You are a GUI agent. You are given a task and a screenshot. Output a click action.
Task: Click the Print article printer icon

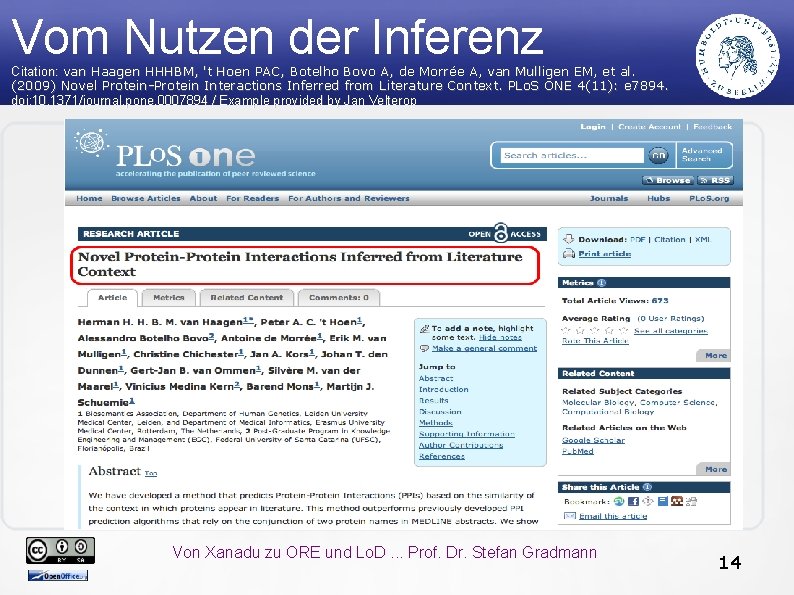pos(569,253)
